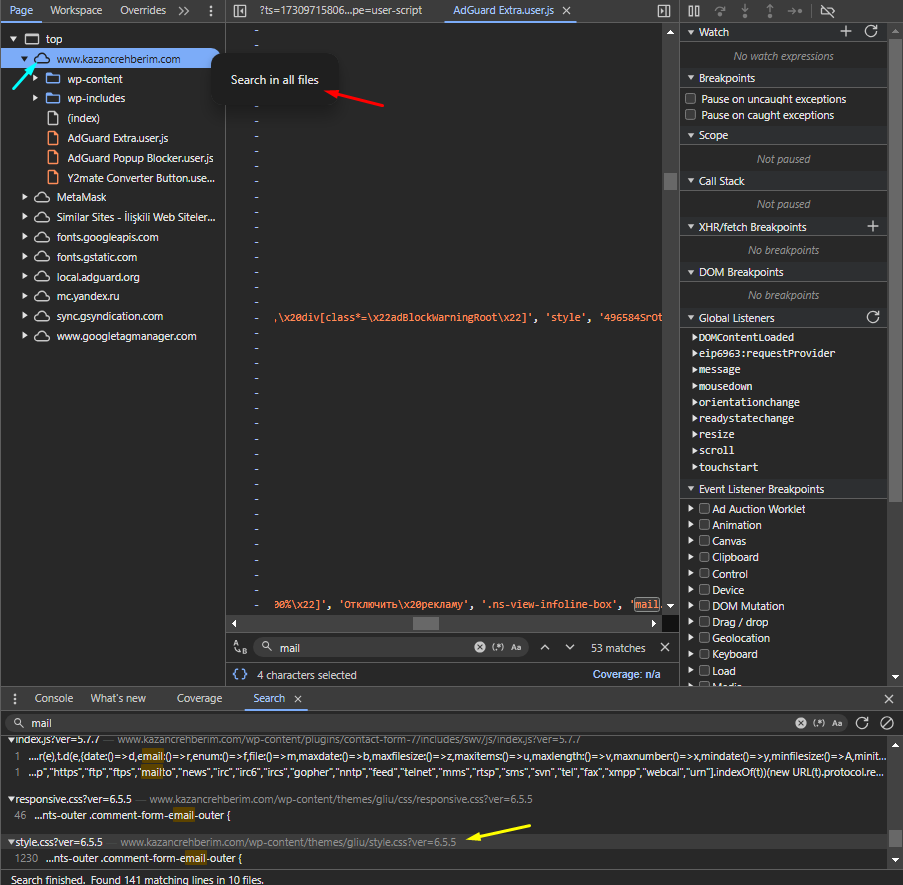
Task: Go to next match arrow
Action: [x=570, y=647]
